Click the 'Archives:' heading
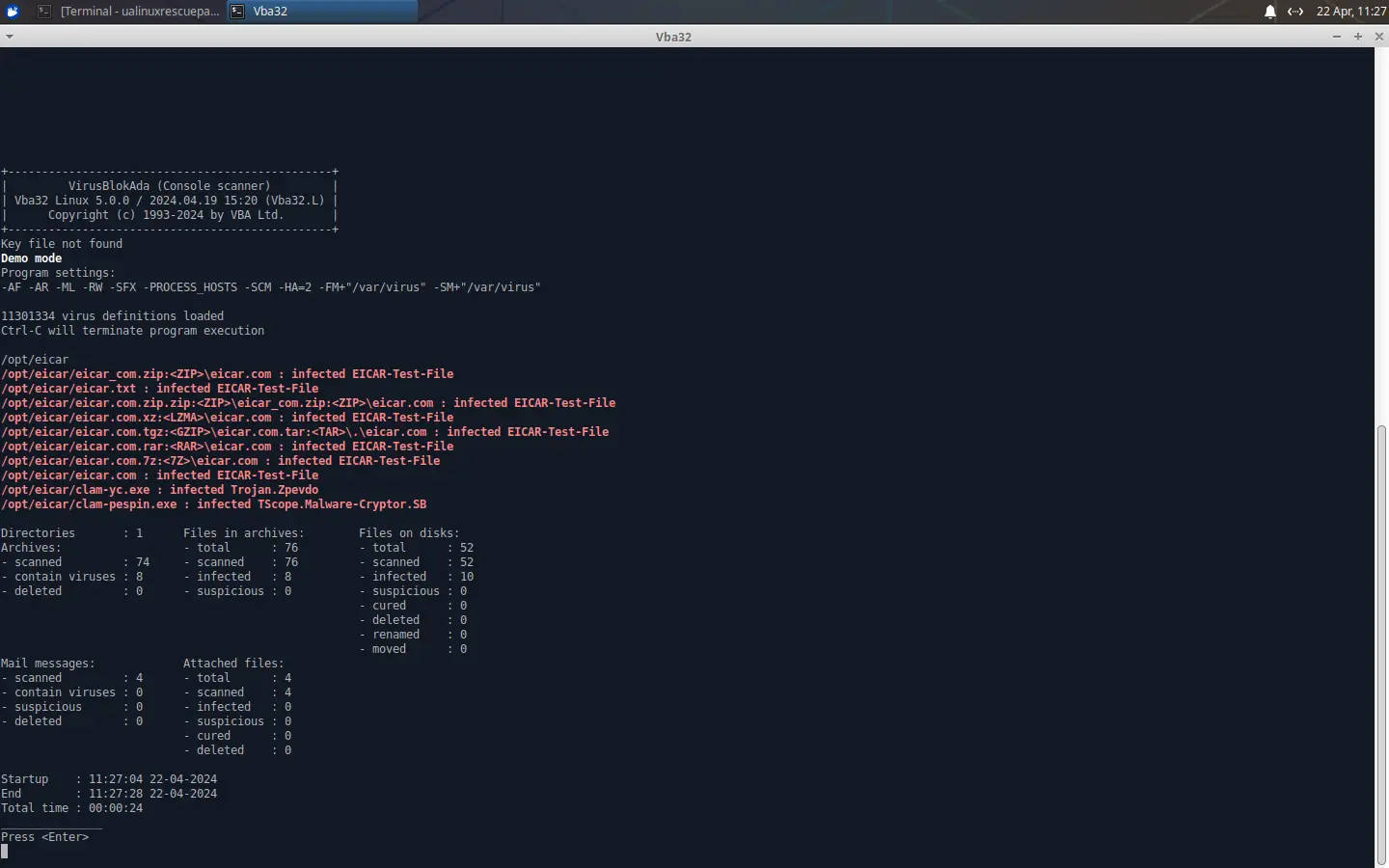The width and height of the screenshot is (1389, 868). pos(31,548)
